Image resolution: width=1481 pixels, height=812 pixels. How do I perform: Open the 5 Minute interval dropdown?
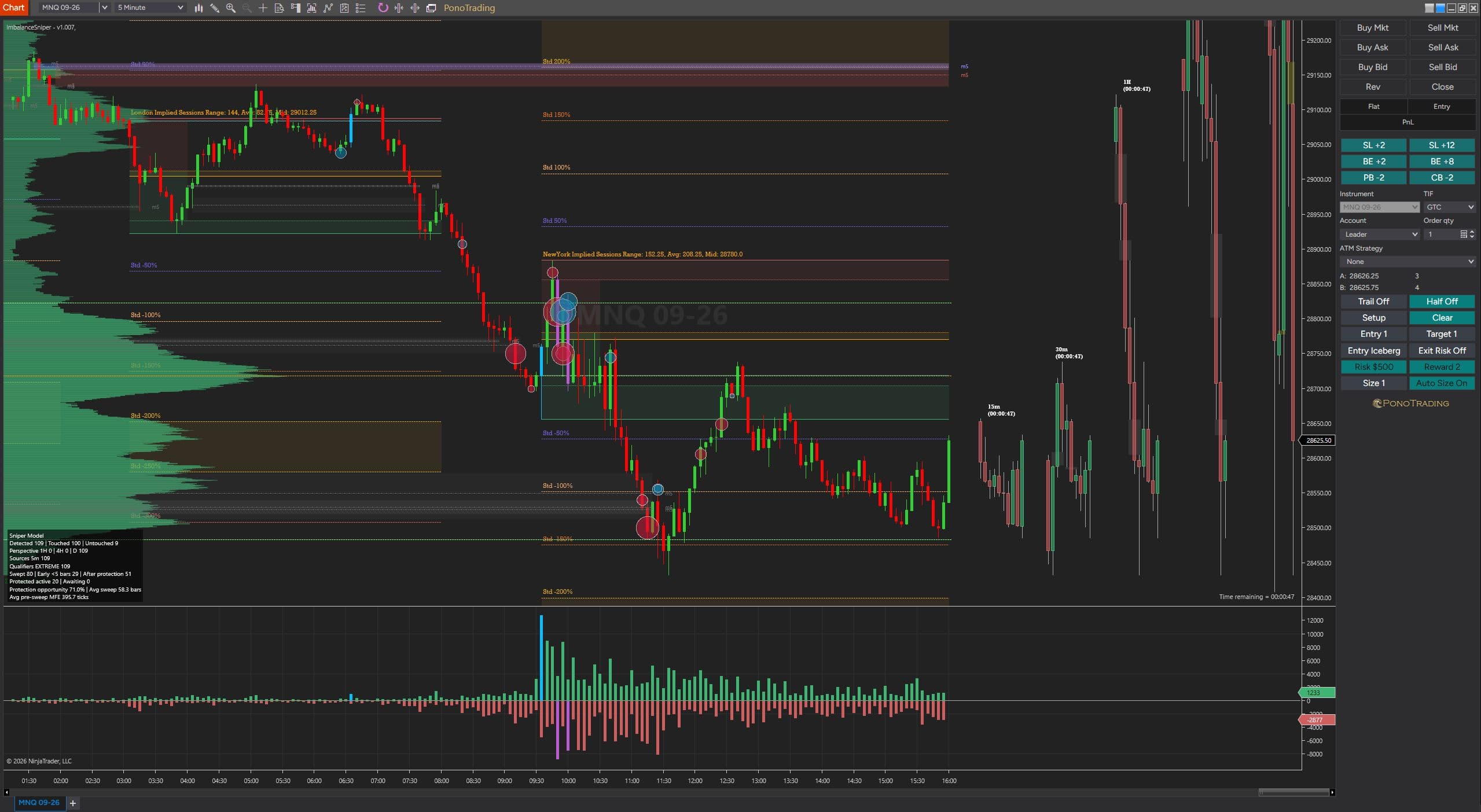150,8
